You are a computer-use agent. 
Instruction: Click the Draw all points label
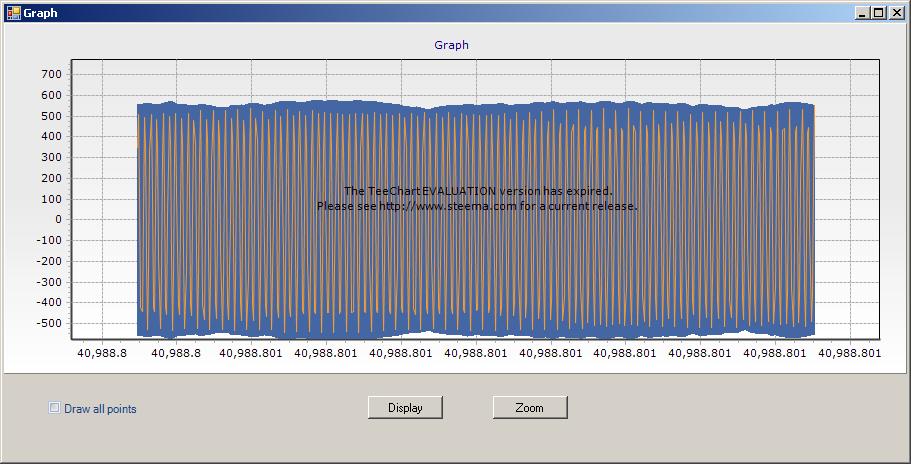click(100, 409)
